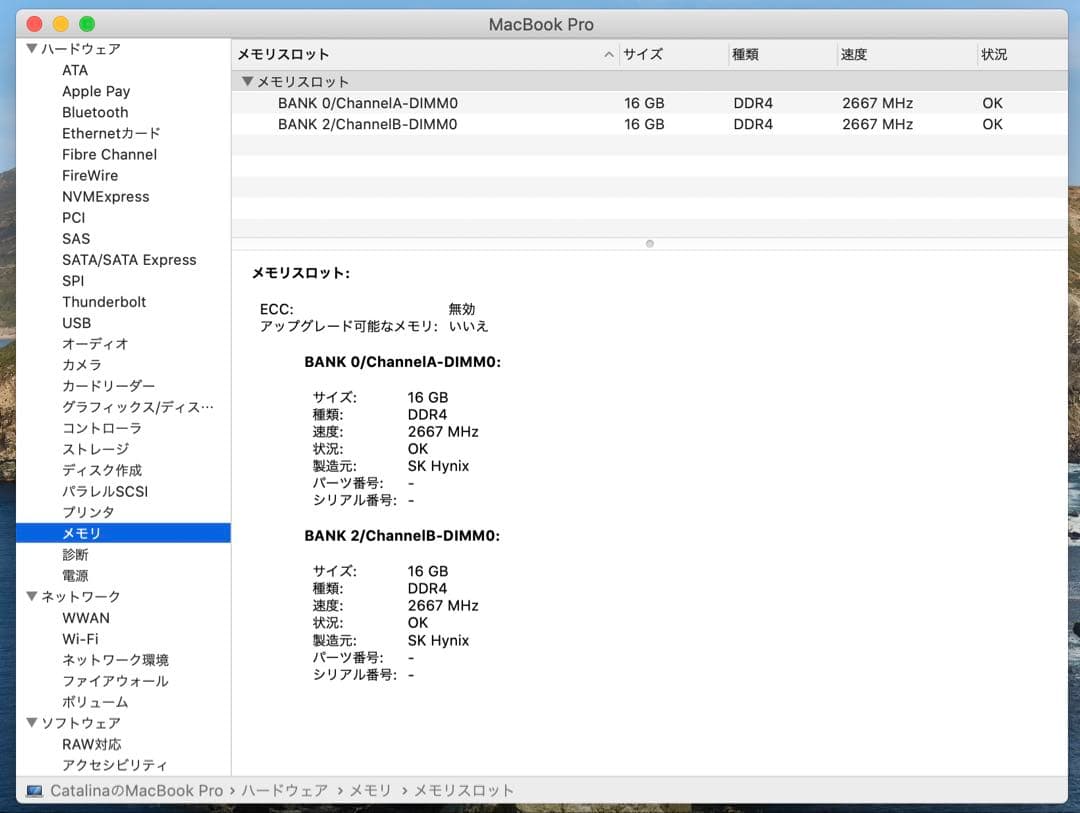Open the Bluetooth section in the sidebar

pos(95,112)
